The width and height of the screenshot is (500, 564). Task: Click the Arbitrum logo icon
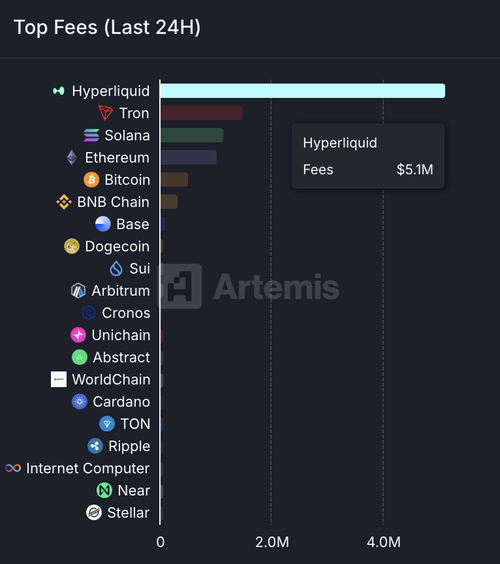pos(78,291)
